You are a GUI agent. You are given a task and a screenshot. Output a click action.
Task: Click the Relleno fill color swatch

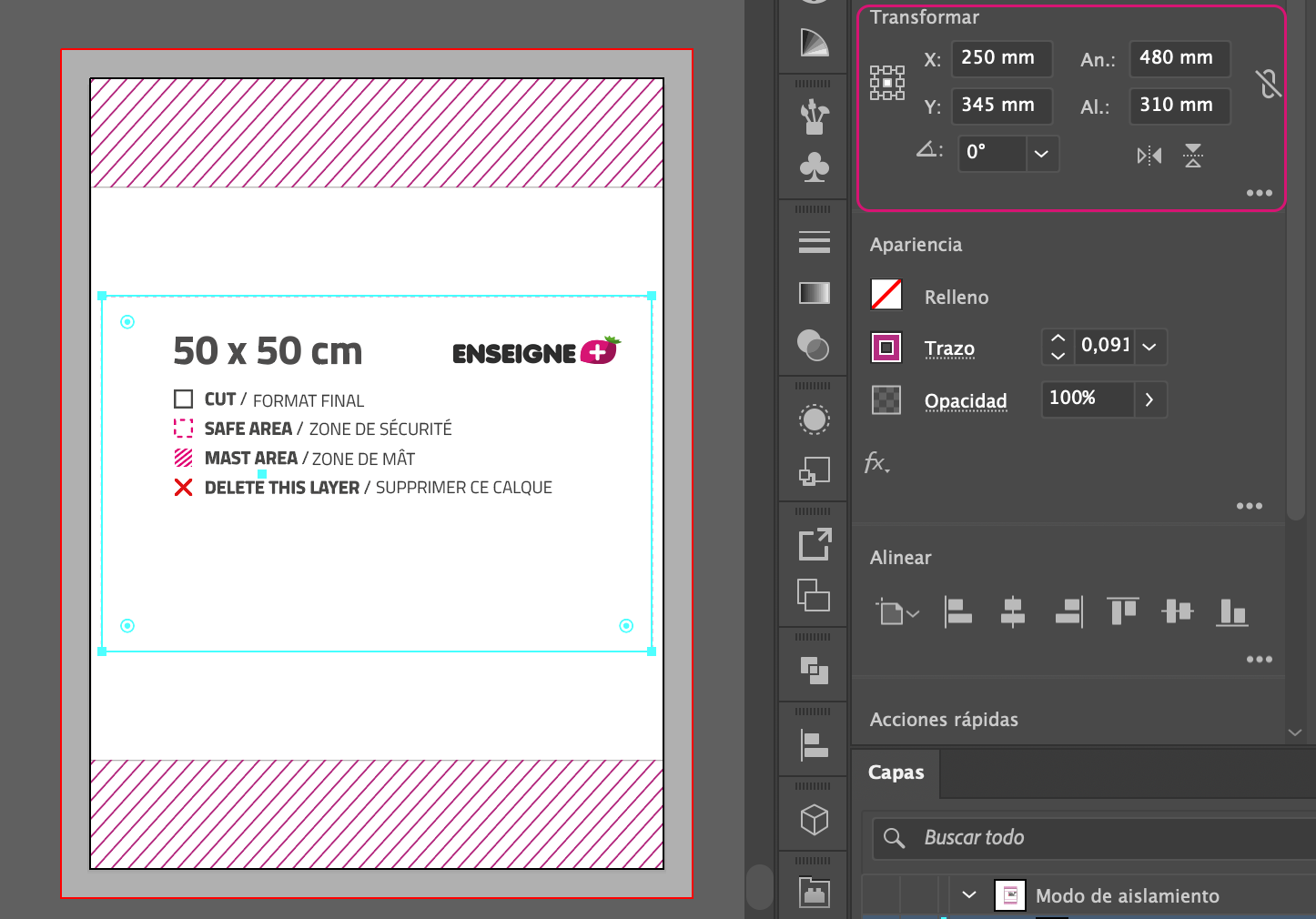[886, 295]
